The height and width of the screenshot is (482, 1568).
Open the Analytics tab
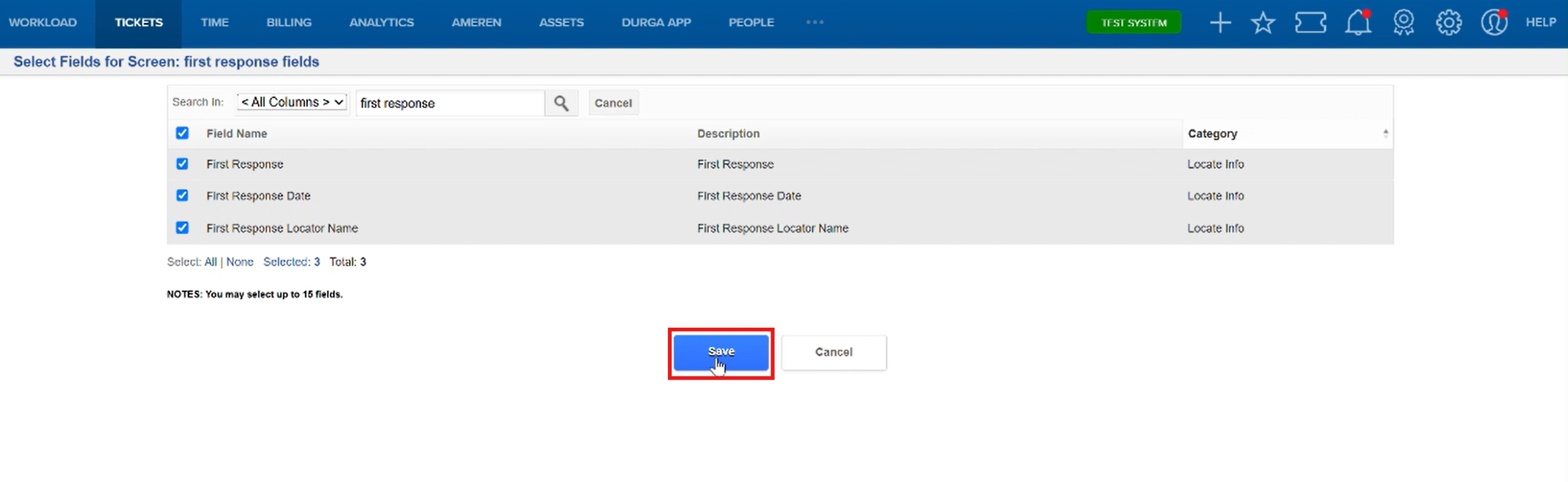pyautogui.click(x=381, y=22)
